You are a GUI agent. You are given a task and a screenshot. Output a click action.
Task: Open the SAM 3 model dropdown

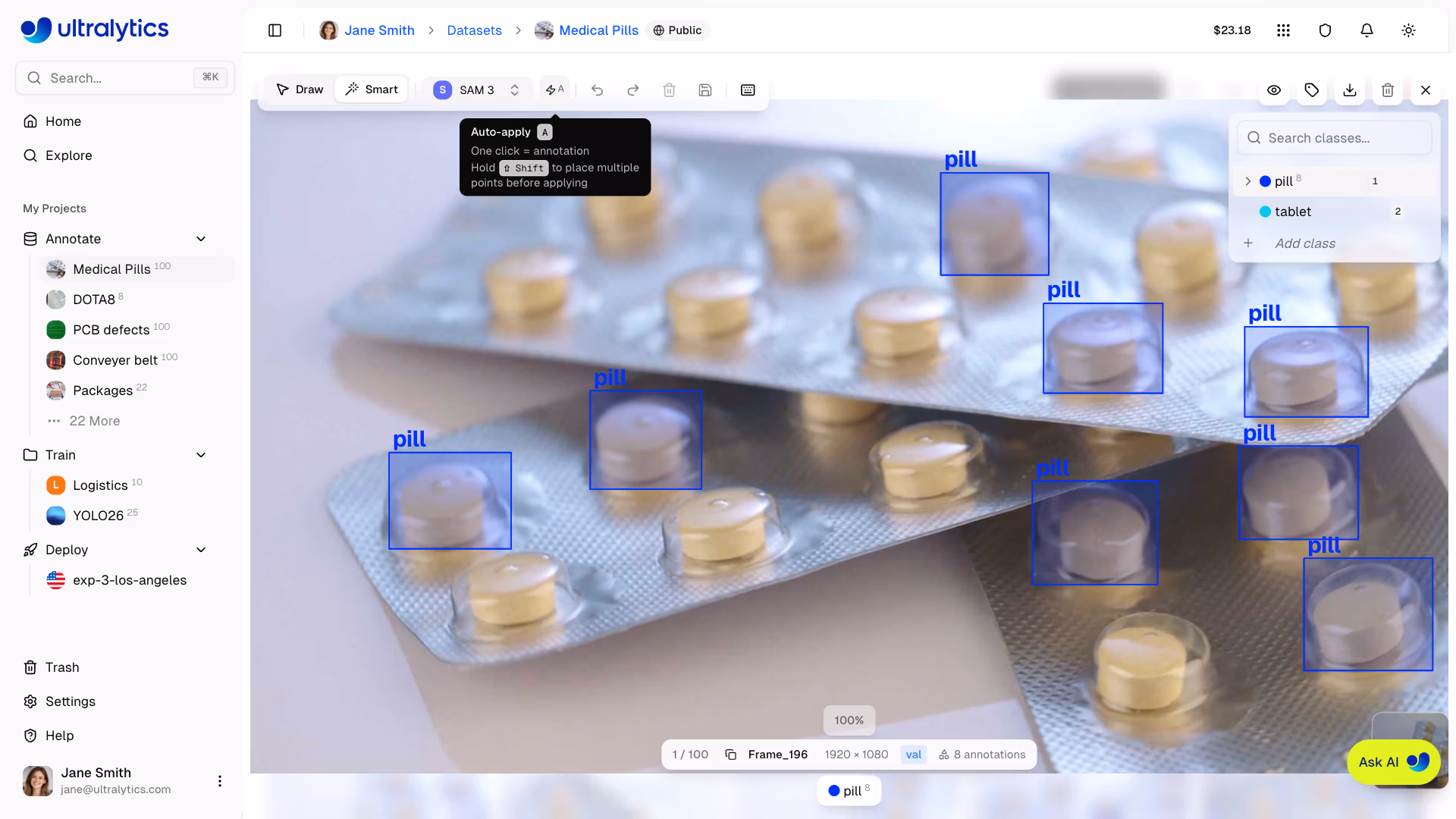click(478, 90)
